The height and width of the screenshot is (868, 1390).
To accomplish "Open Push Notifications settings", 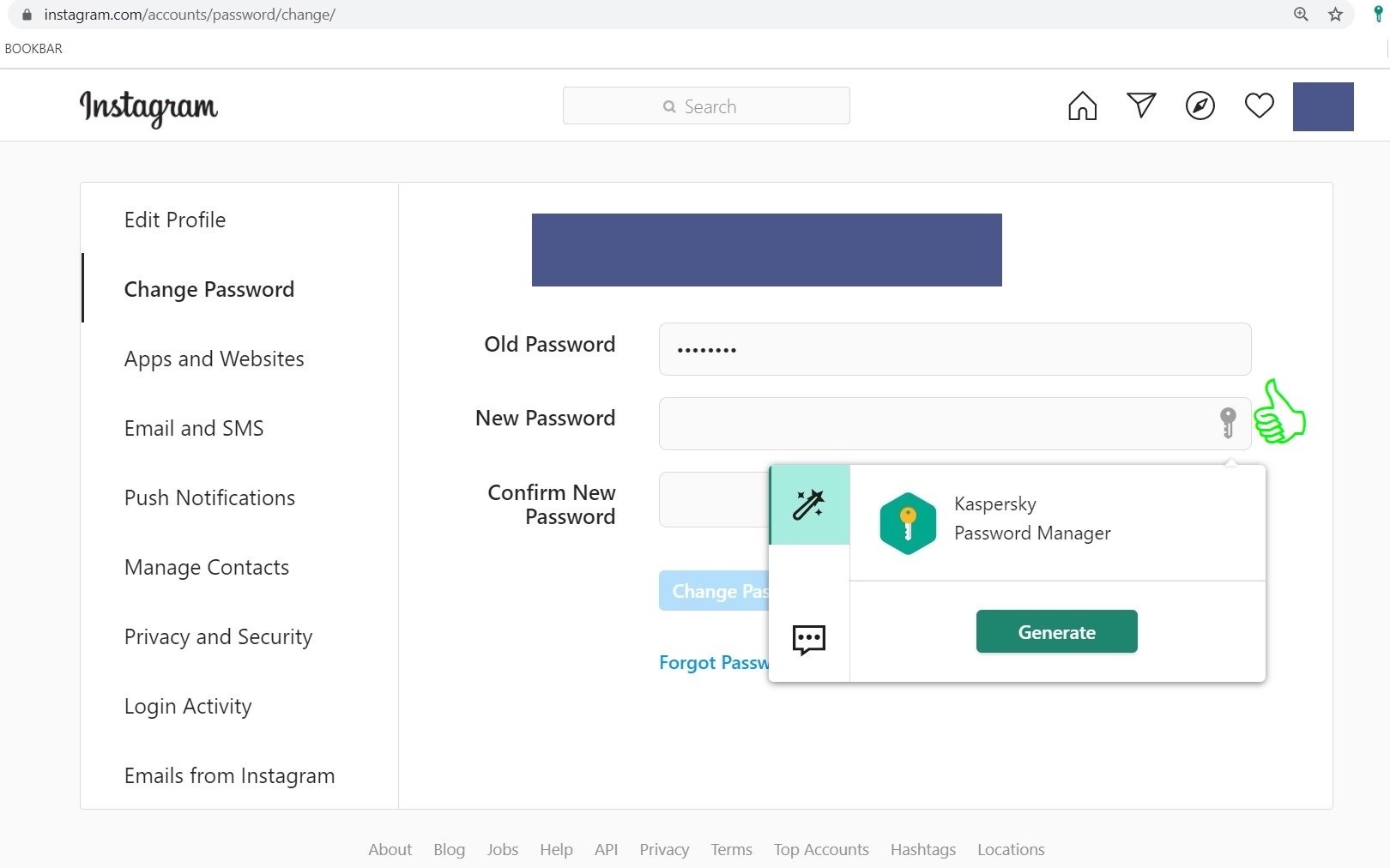I will pyautogui.click(x=209, y=497).
